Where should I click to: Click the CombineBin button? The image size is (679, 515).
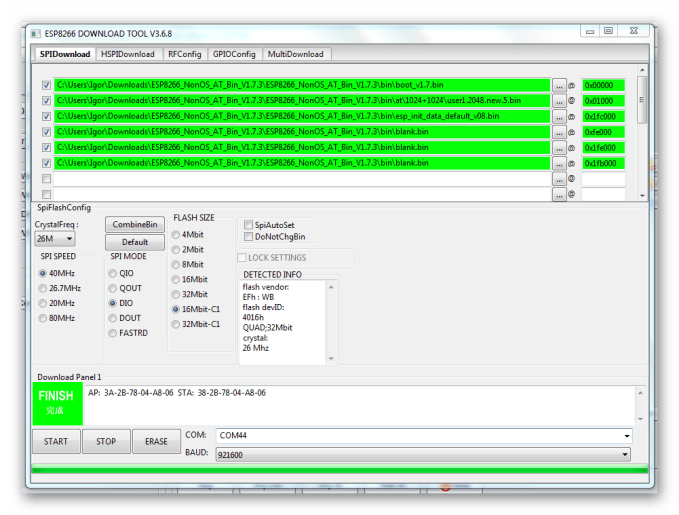135,225
